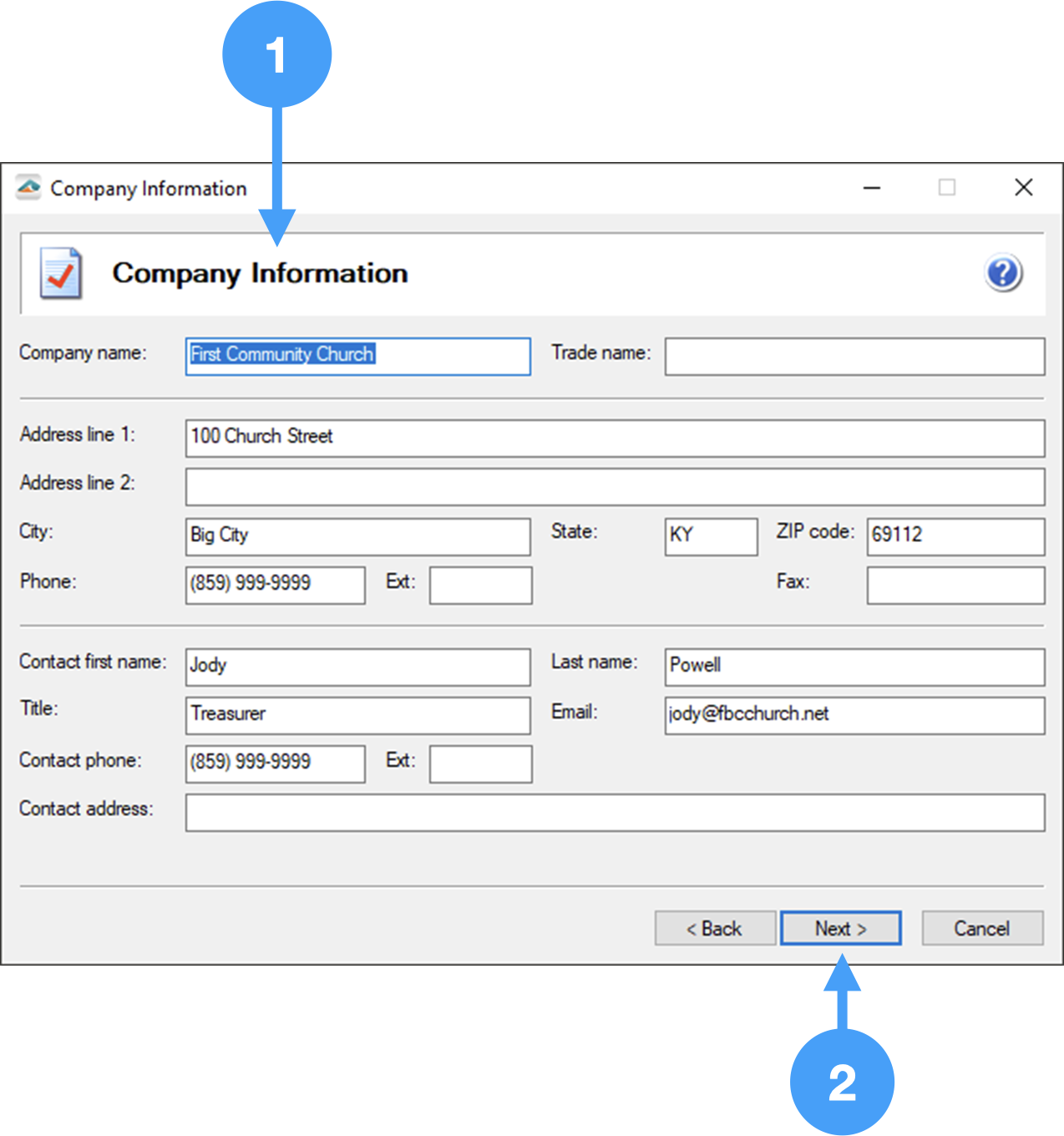Select the empty Address line 2 field

tap(615, 486)
